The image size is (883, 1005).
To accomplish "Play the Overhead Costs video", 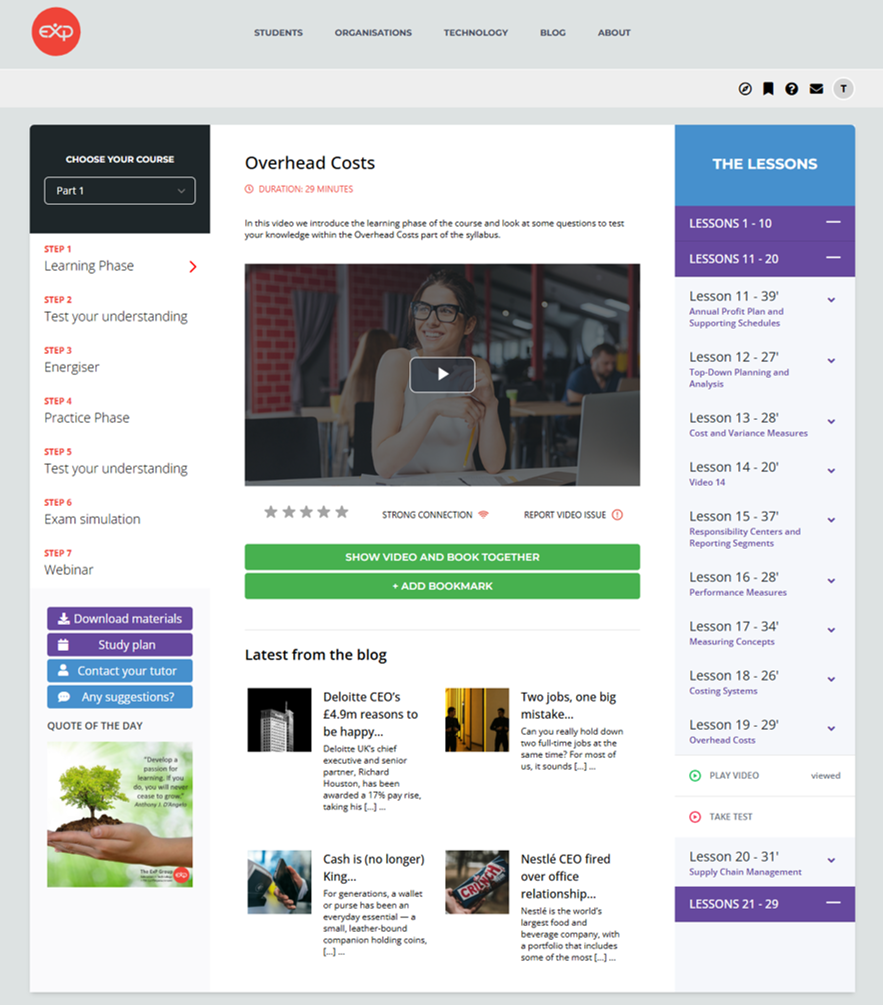I will click(442, 375).
